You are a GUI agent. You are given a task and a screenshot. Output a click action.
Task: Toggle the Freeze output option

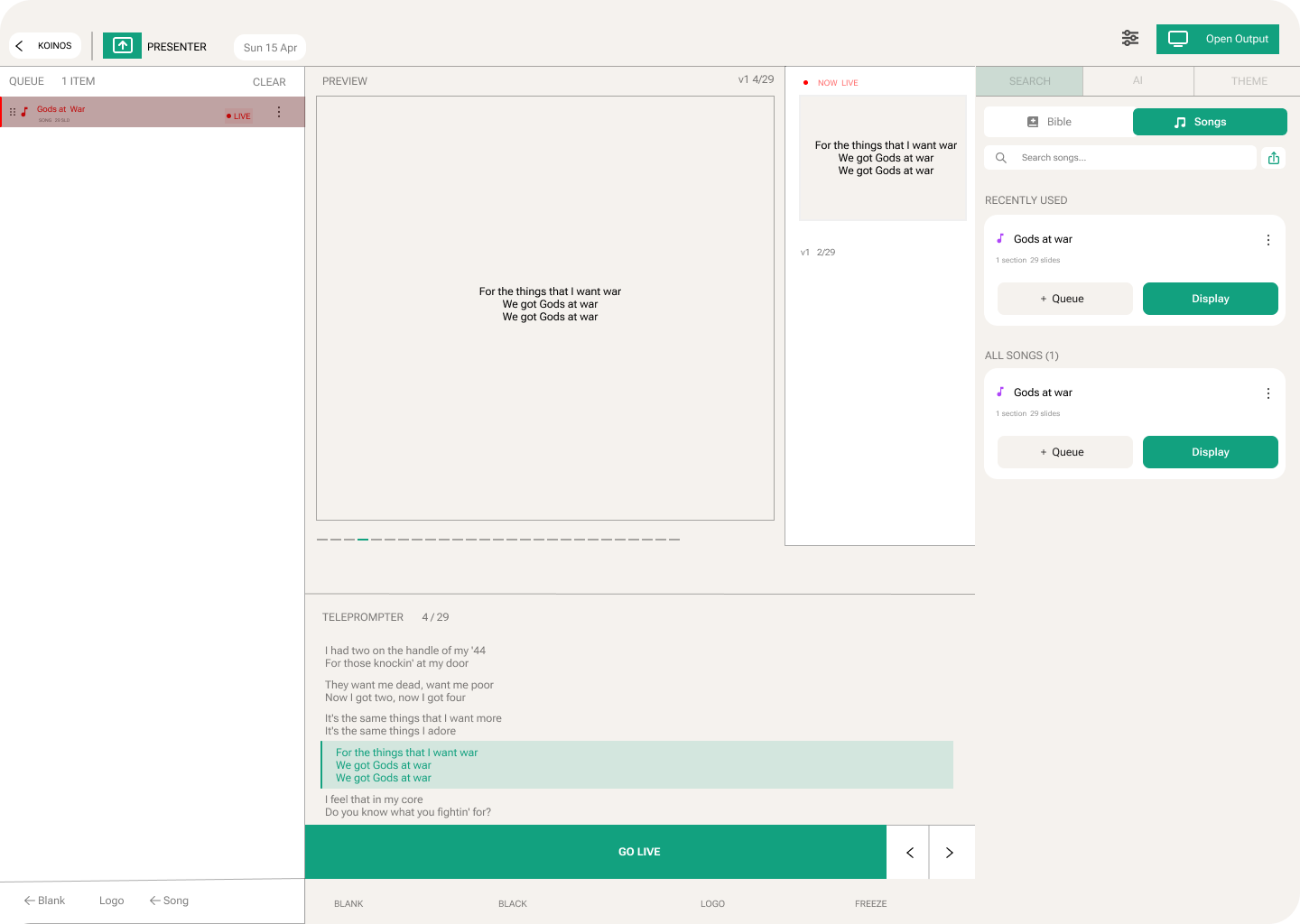click(870, 903)
